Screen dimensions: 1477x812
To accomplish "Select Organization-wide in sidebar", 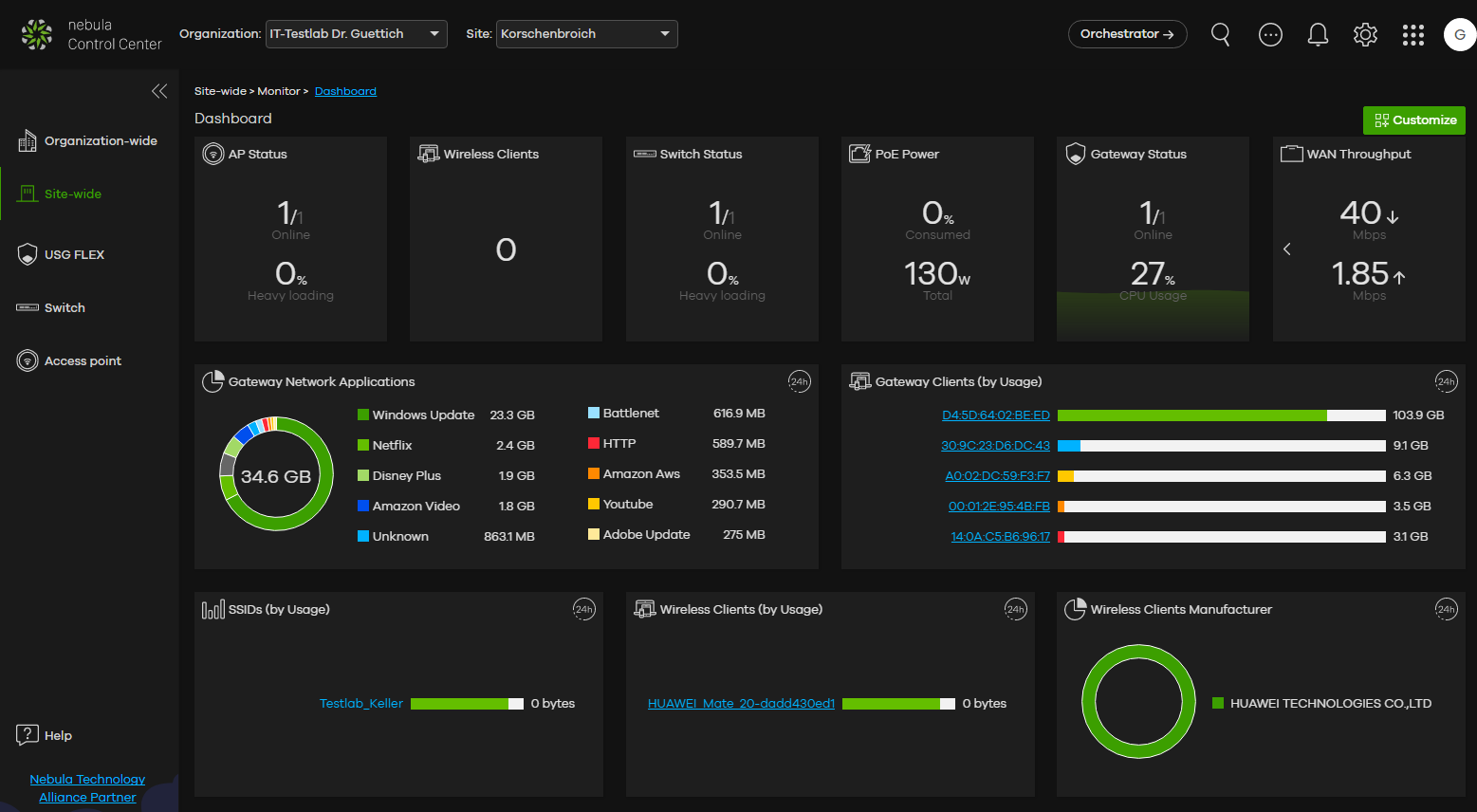I will (x=101, y=141).
